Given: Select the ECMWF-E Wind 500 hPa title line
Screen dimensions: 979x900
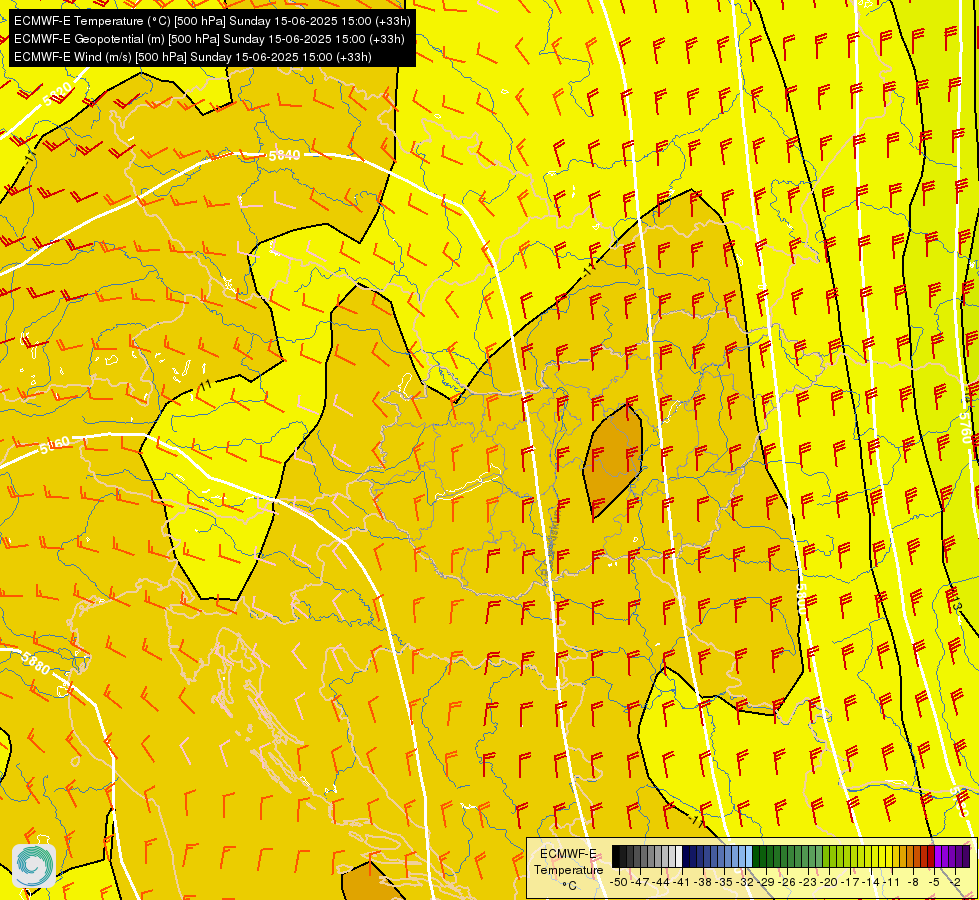Looking at the screenshot, I should 193,57.
